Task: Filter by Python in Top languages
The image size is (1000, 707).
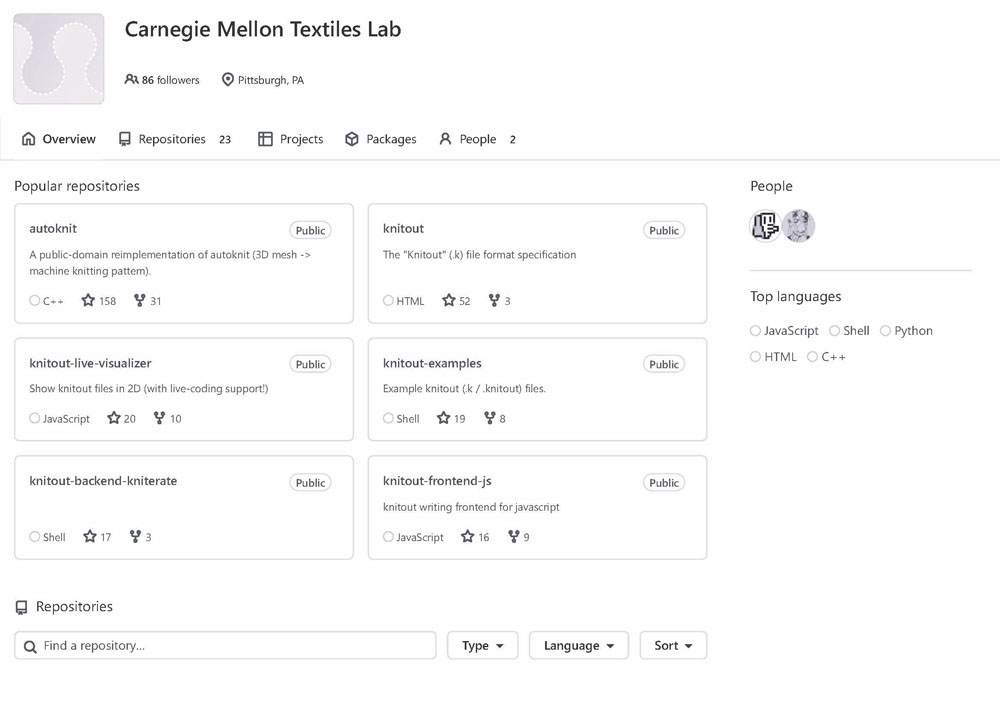Action: pos(906,330)
